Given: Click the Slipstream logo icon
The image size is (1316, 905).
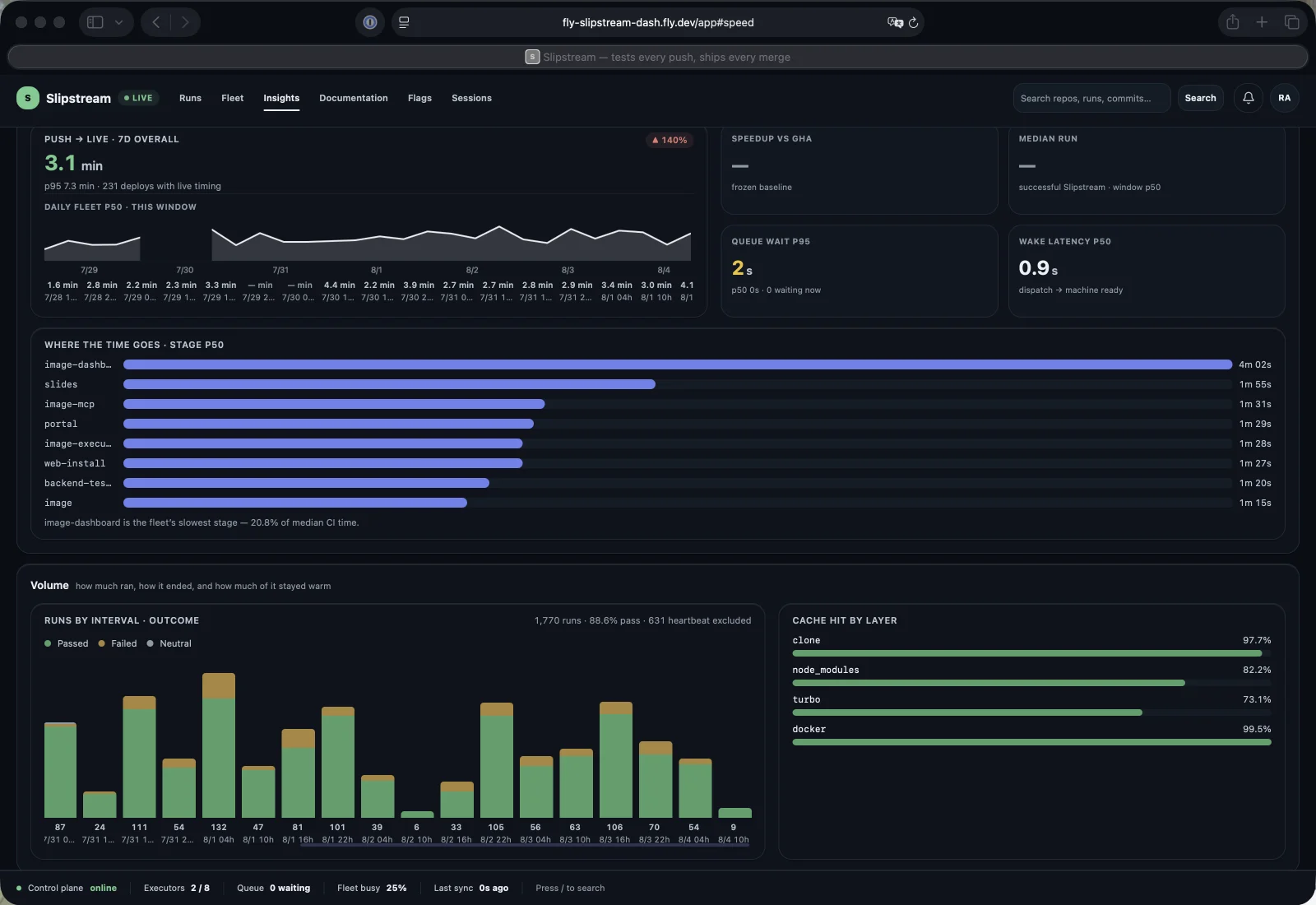Looking at the screenshot, I should coord(28,98).
